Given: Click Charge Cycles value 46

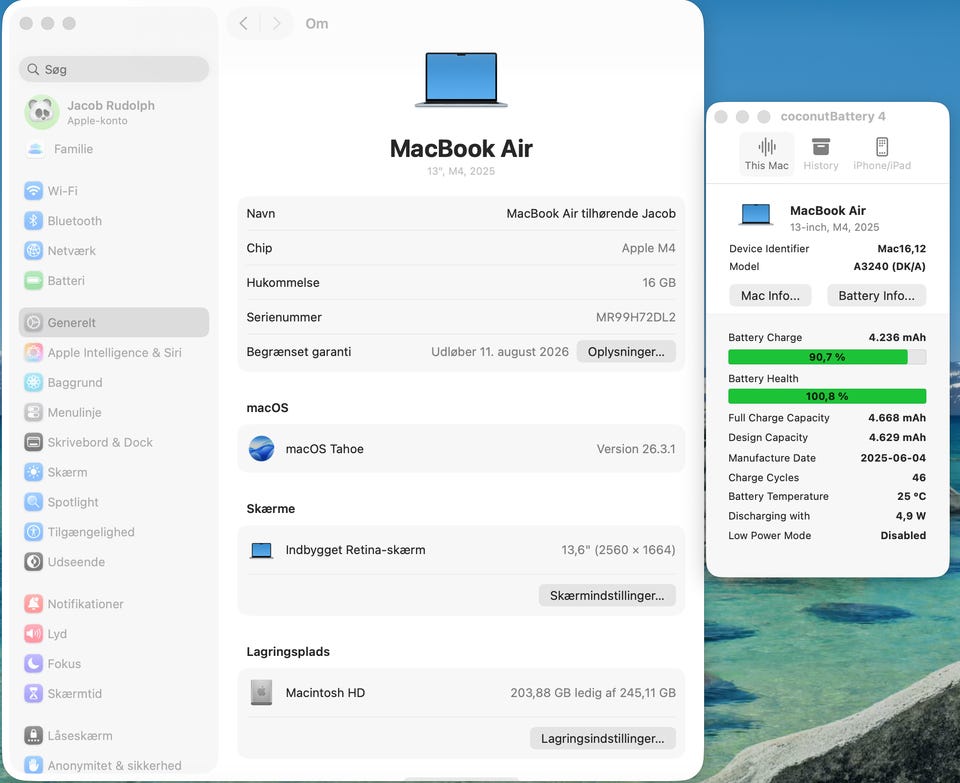Looking at the screenshot, I should [x=918, y=477].
